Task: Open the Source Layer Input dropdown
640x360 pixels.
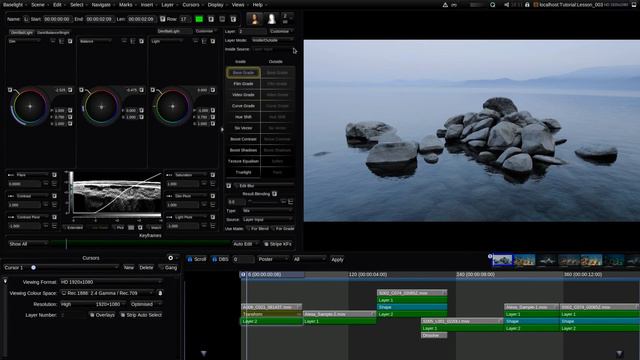Action: [268, 220]
